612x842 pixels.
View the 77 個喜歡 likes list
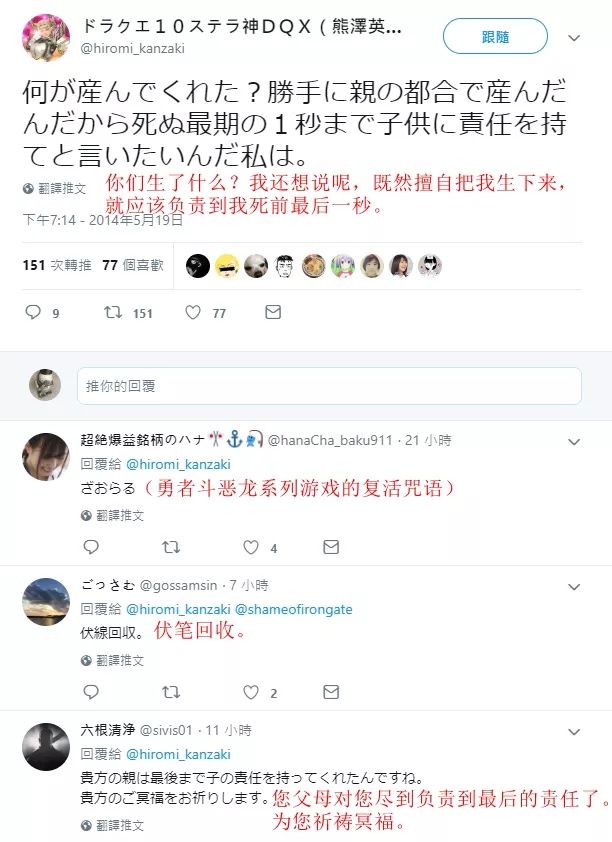pos(133,265)
